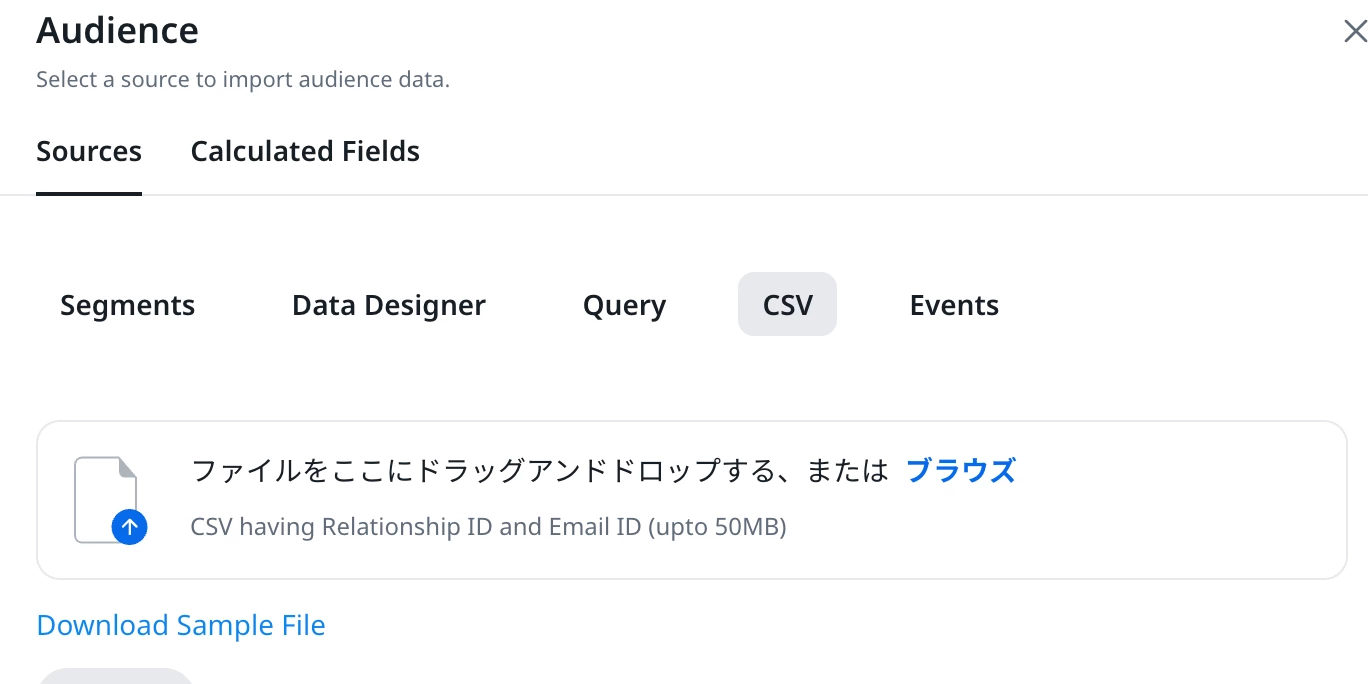Click the ドラッグアンドドロップ instruction text
Viewport: 1368px width, 684px height.
540,470
